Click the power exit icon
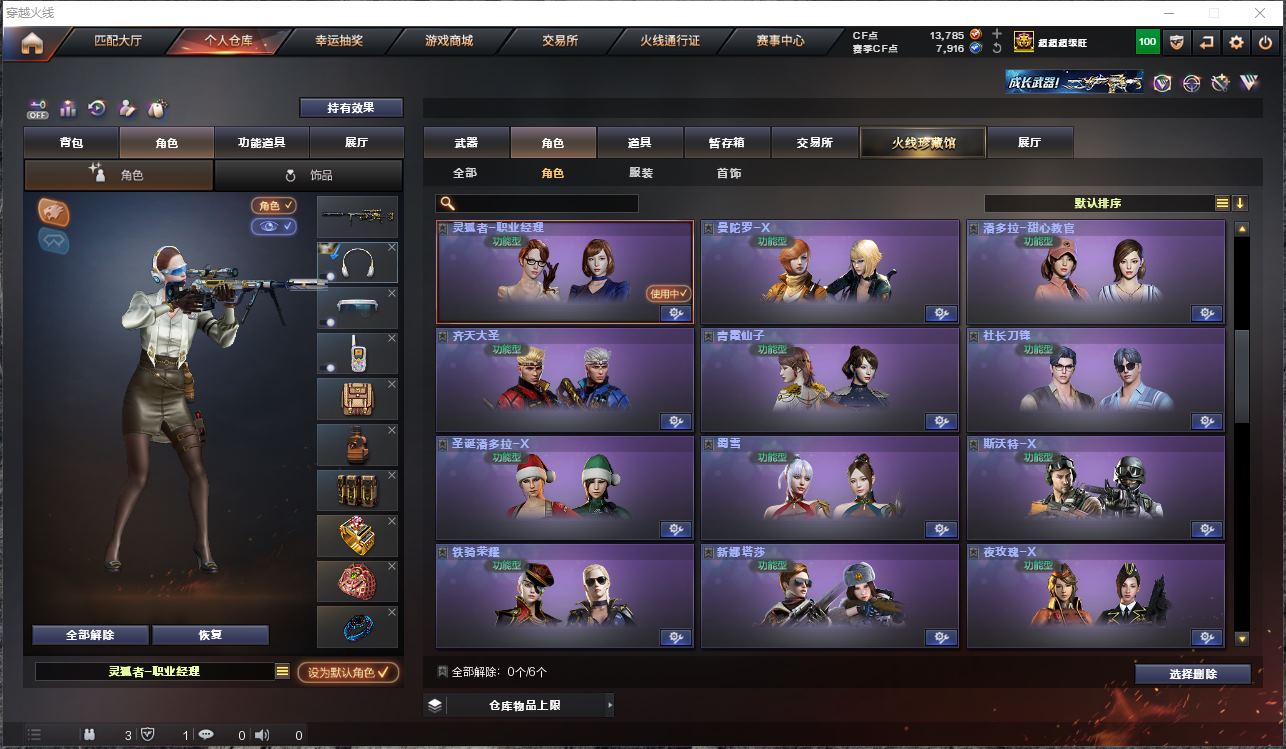The image size is (1286, 749). click(x=1265, y=42)
